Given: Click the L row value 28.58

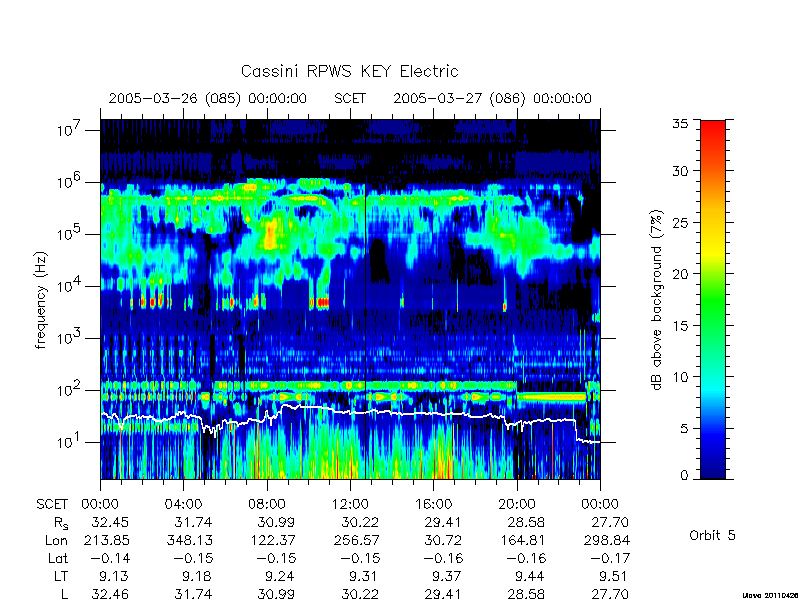Looking at the screenshot, I should 526,594.
